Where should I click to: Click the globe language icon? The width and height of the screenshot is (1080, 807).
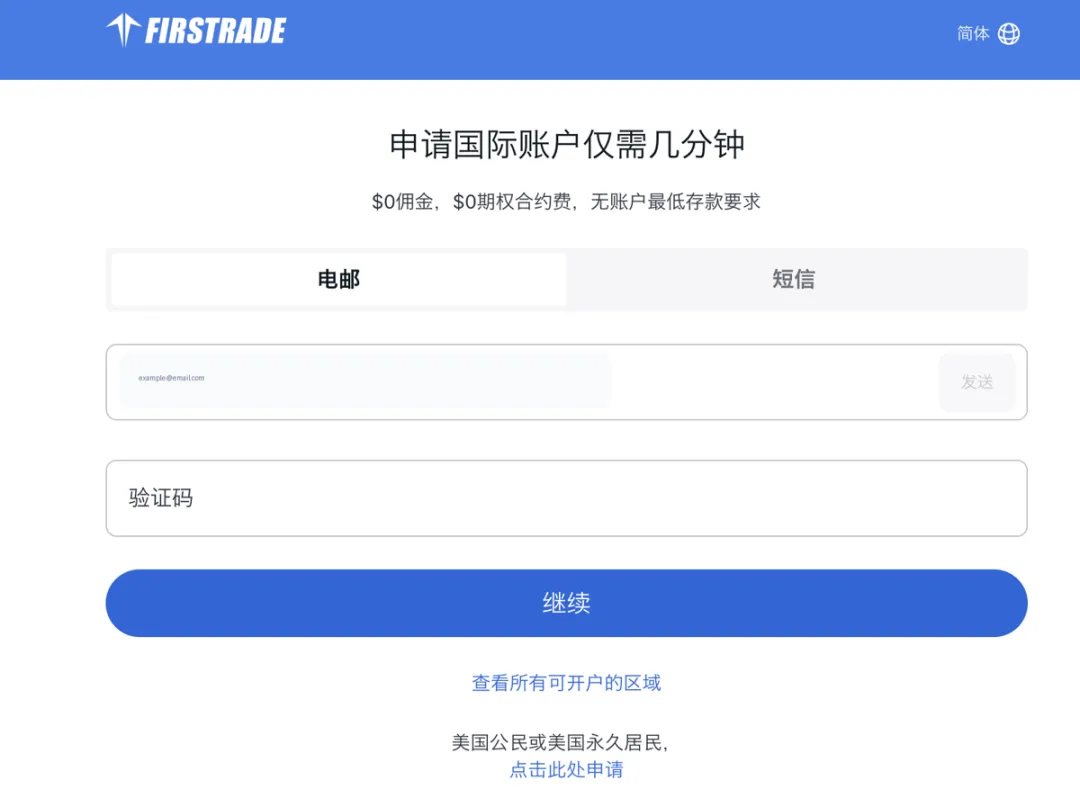pyautogui.click(x=1008, y=33)
